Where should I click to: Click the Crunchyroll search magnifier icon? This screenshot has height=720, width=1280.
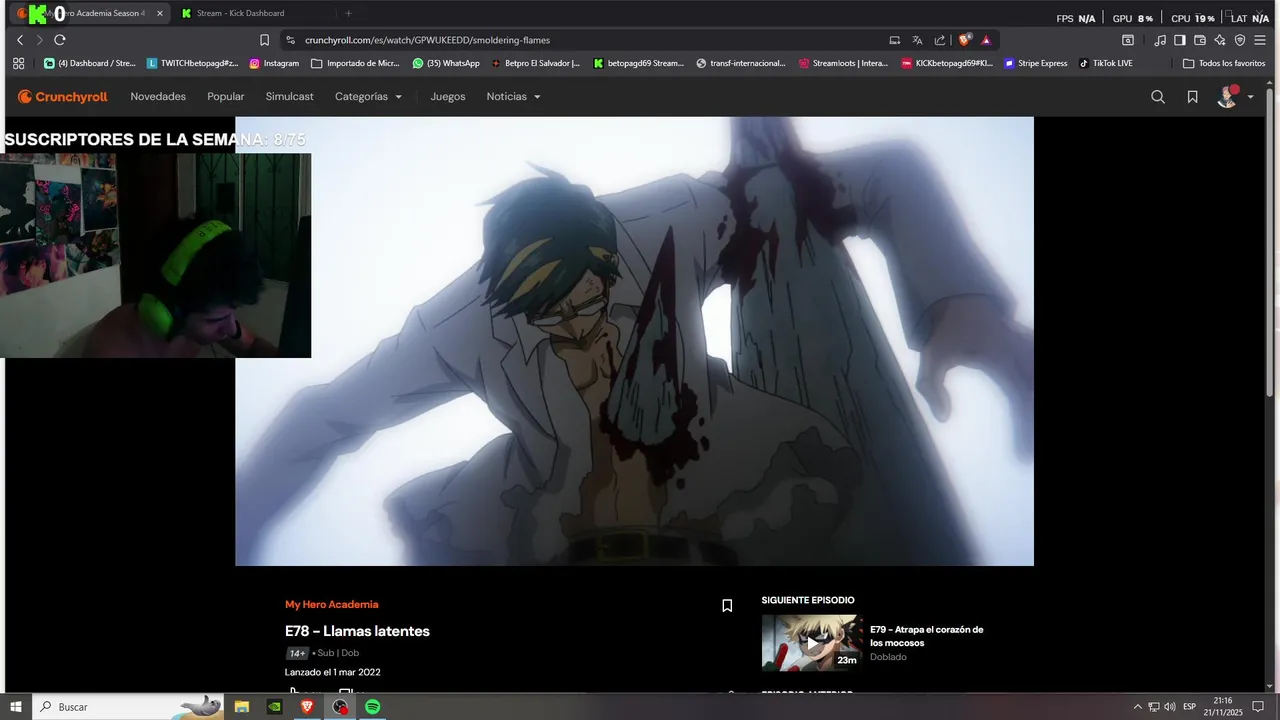(x=1158, y=97)
